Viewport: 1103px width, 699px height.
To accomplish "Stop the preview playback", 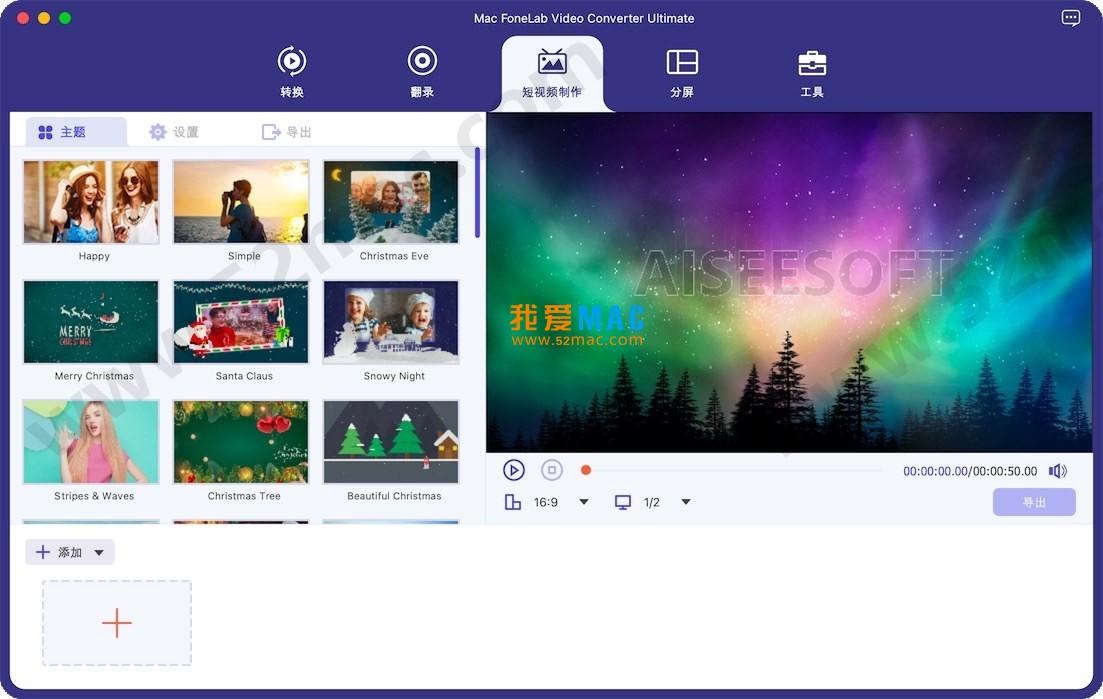I will coord(552,470).
